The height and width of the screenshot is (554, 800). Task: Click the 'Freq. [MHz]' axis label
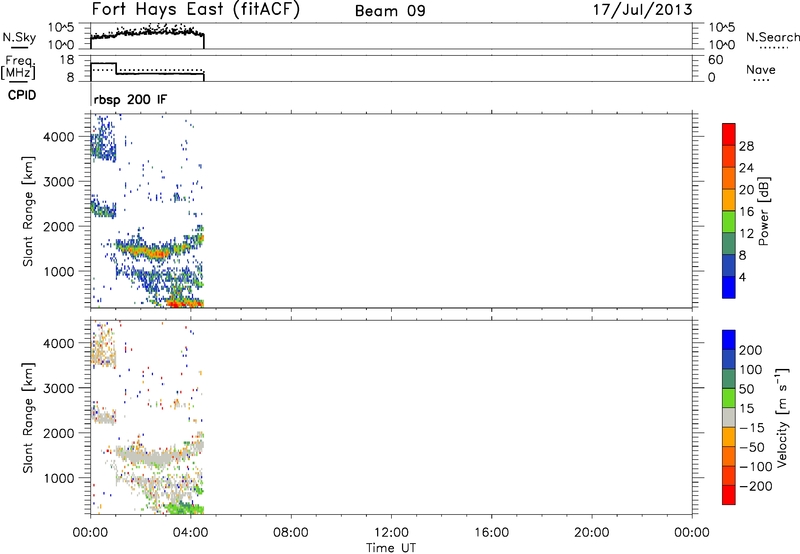click(x=18, y=67)
